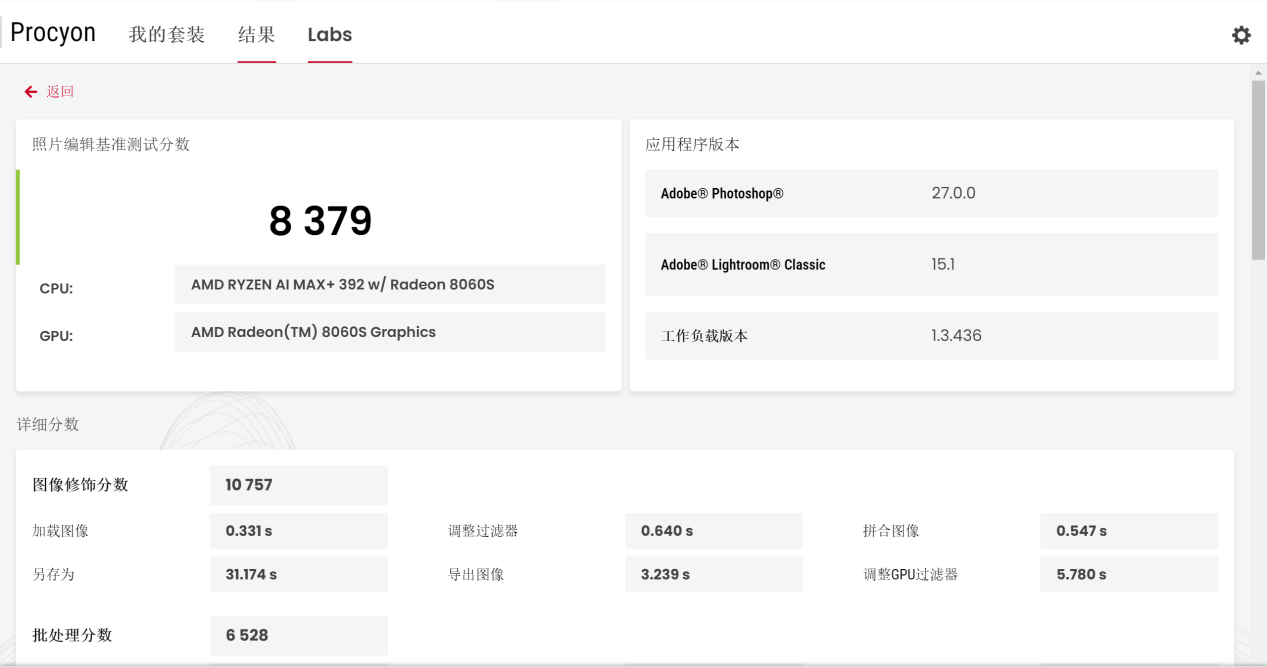Click the red back arrow icon

[x=31, y=92]
